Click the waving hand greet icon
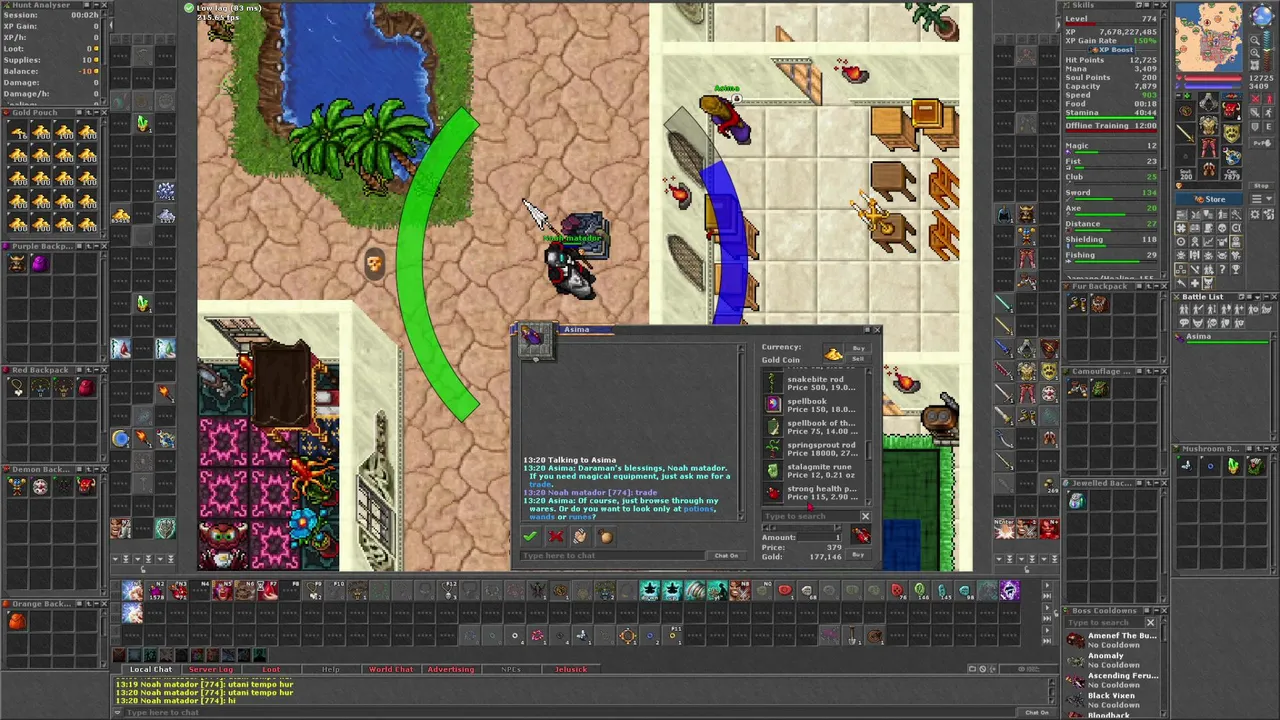 click(x=580, y=536)
